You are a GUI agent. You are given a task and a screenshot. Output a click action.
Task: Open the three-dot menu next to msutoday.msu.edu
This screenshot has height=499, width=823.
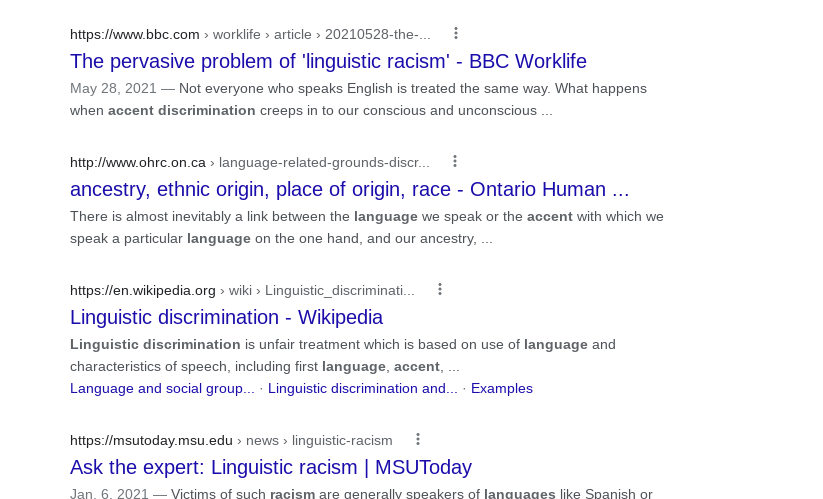click(x=418, y=440)
